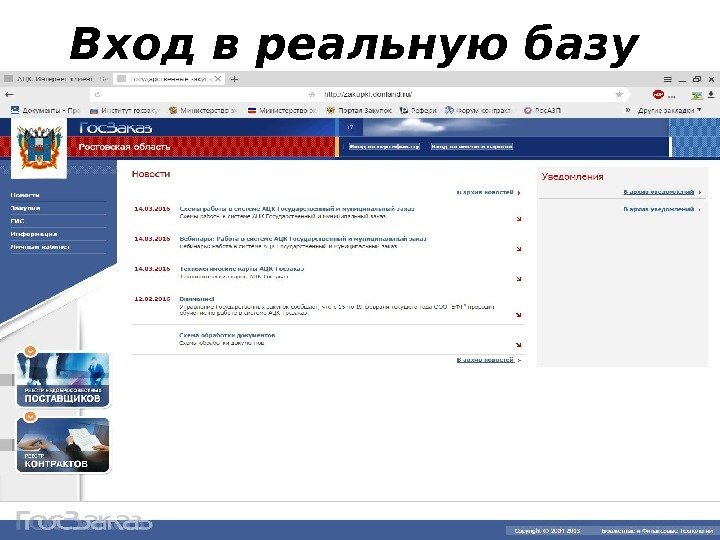This screenshot has height=540, width=720.
Task: Open the second Министерство bookmark with flag
Action: (282, 110)
